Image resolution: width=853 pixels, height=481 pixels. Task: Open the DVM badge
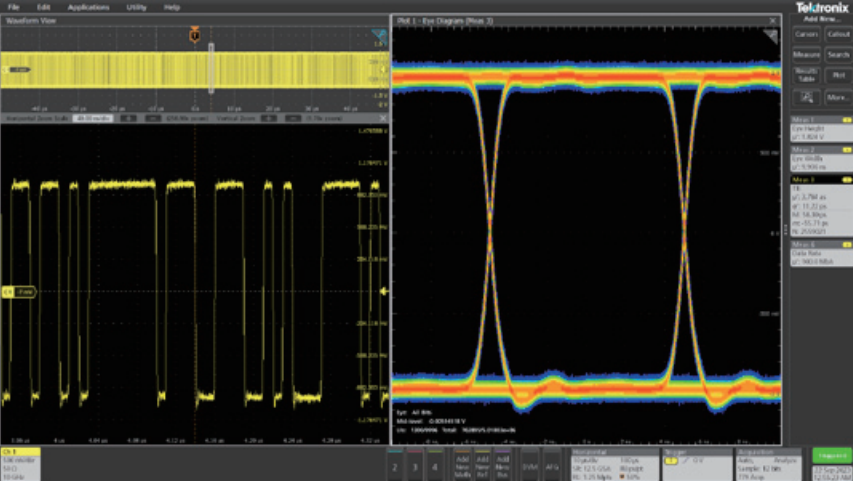coord(531,466)
